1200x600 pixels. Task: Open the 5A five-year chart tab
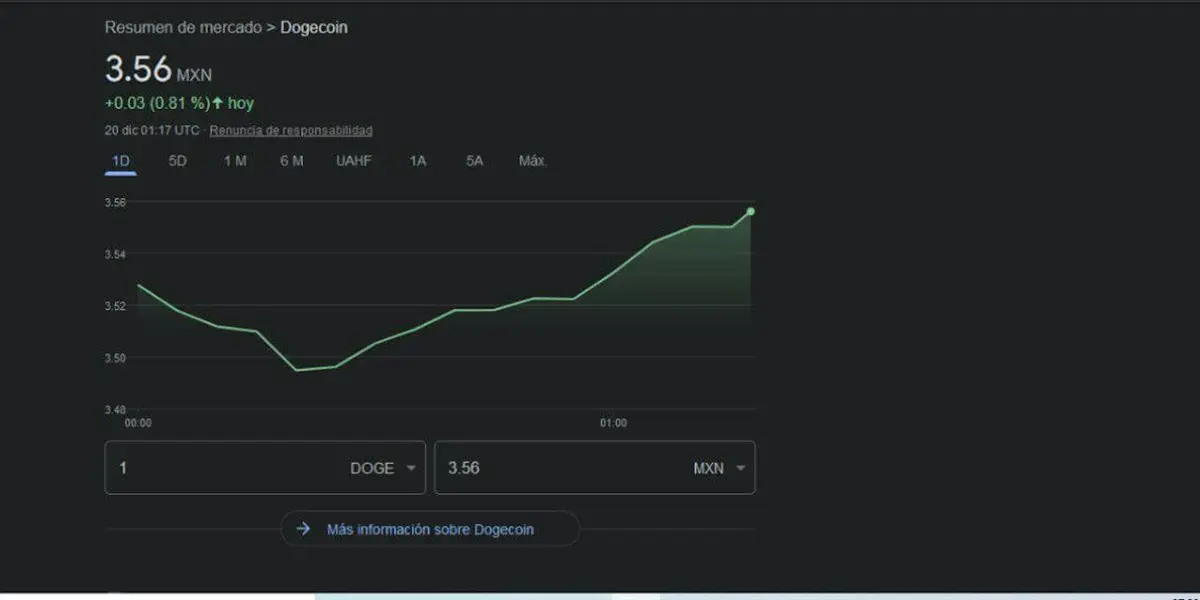(474, 161)
